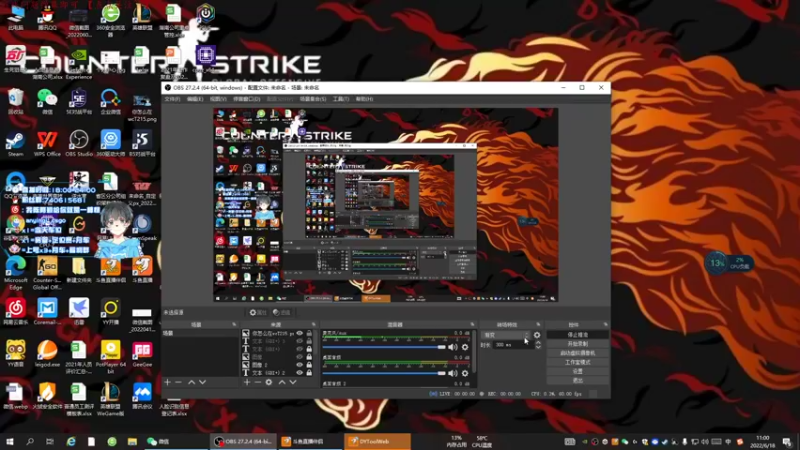Open the 帮助(H) menu in OBS

click(x=364, y=99)
